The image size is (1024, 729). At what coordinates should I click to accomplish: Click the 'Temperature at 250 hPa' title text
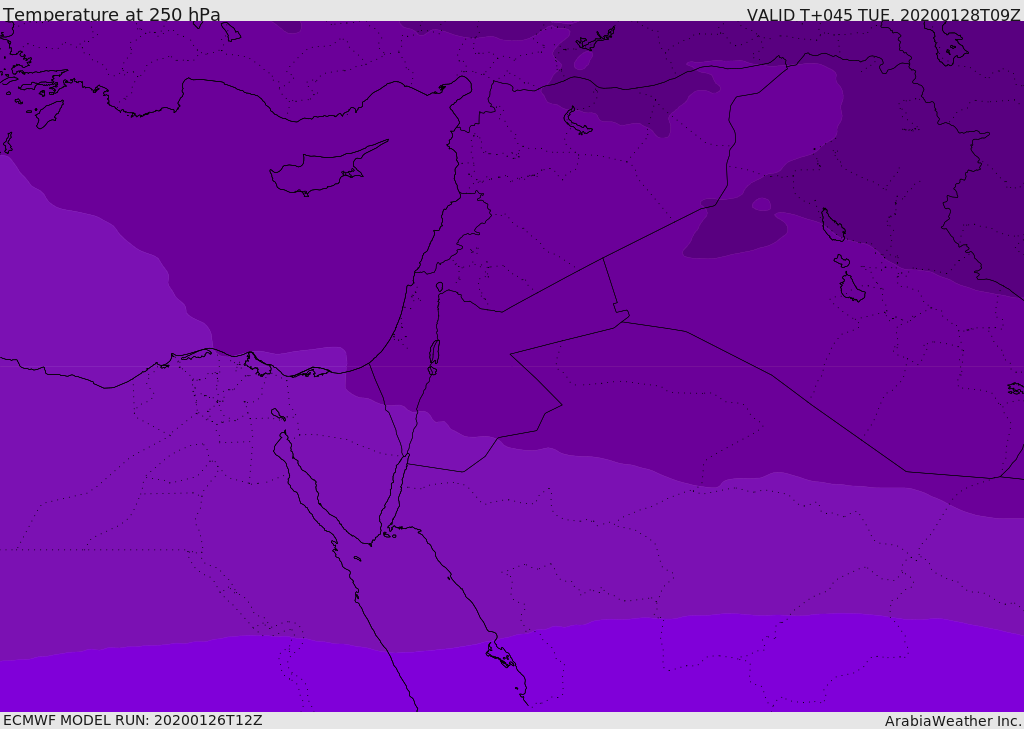(x=112, y=14)
